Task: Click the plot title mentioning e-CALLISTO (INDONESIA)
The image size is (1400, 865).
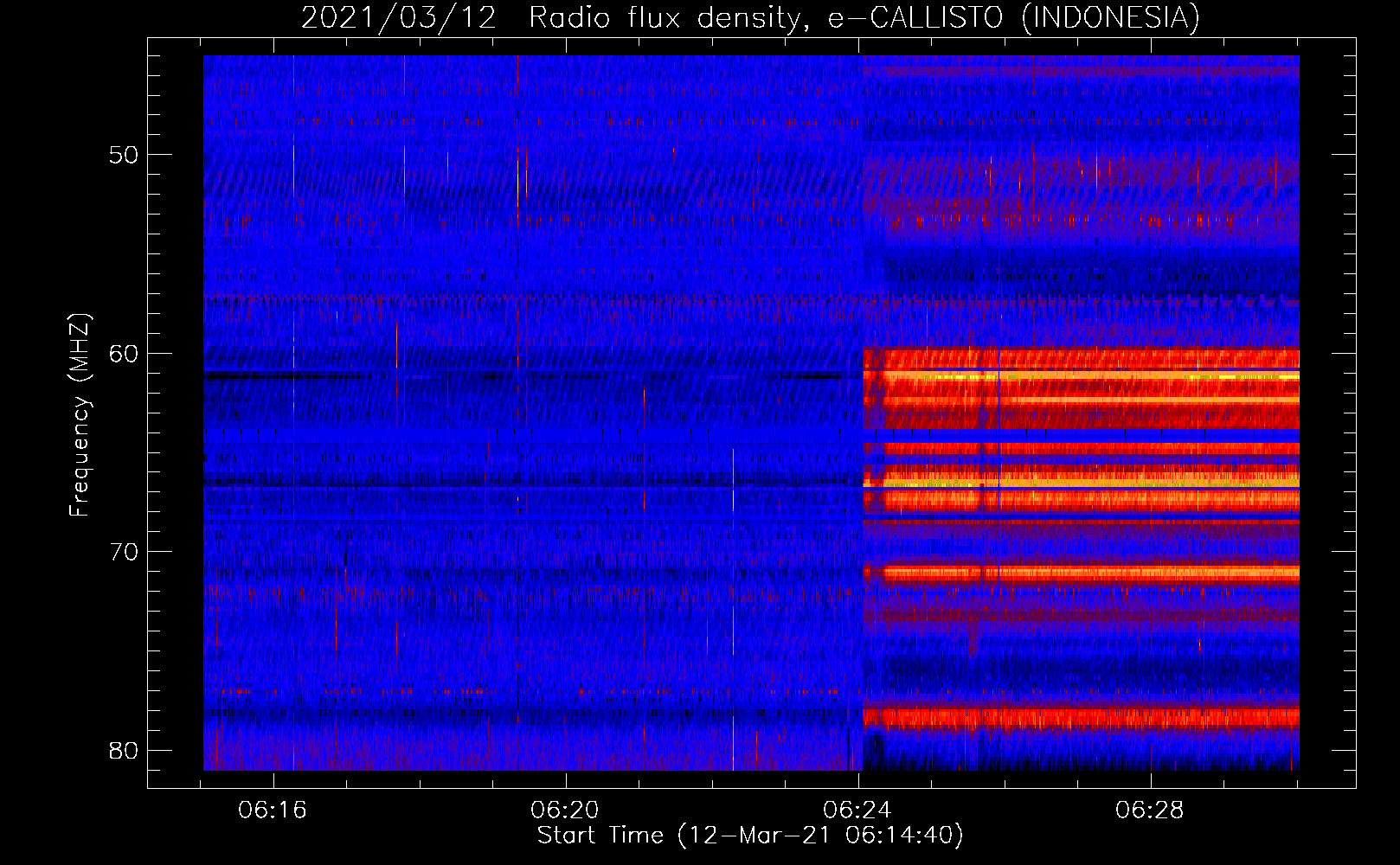Action: 750,17
